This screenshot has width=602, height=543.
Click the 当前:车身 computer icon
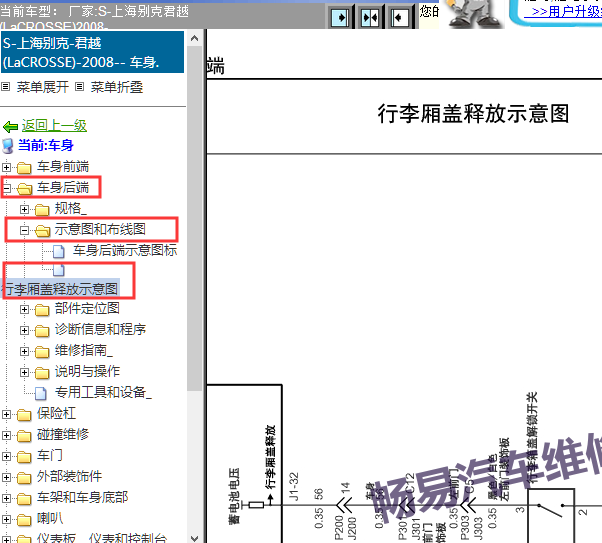[8, 146]
